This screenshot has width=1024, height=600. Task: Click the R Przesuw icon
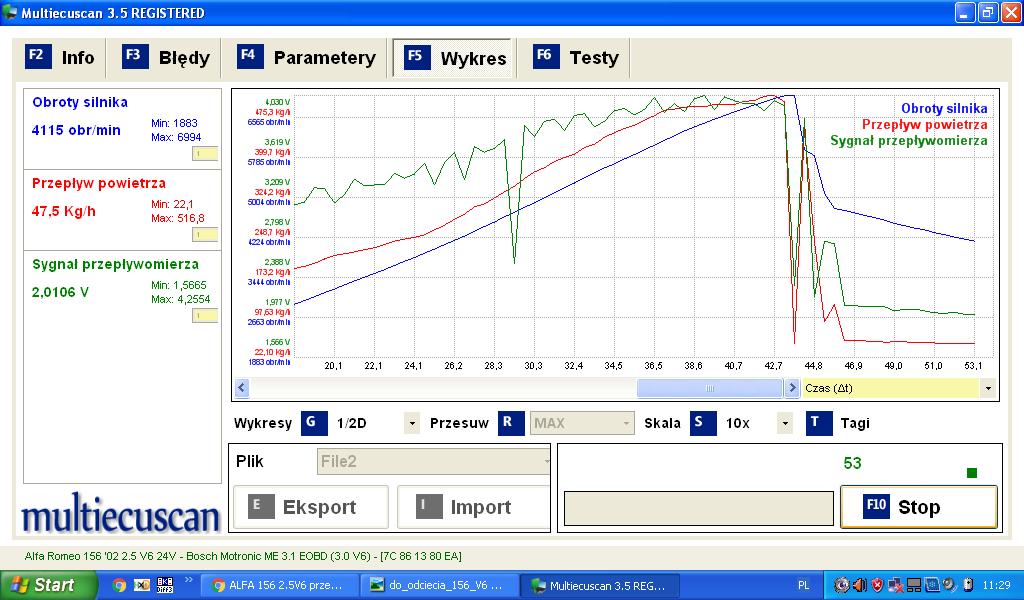click(511, 423)
